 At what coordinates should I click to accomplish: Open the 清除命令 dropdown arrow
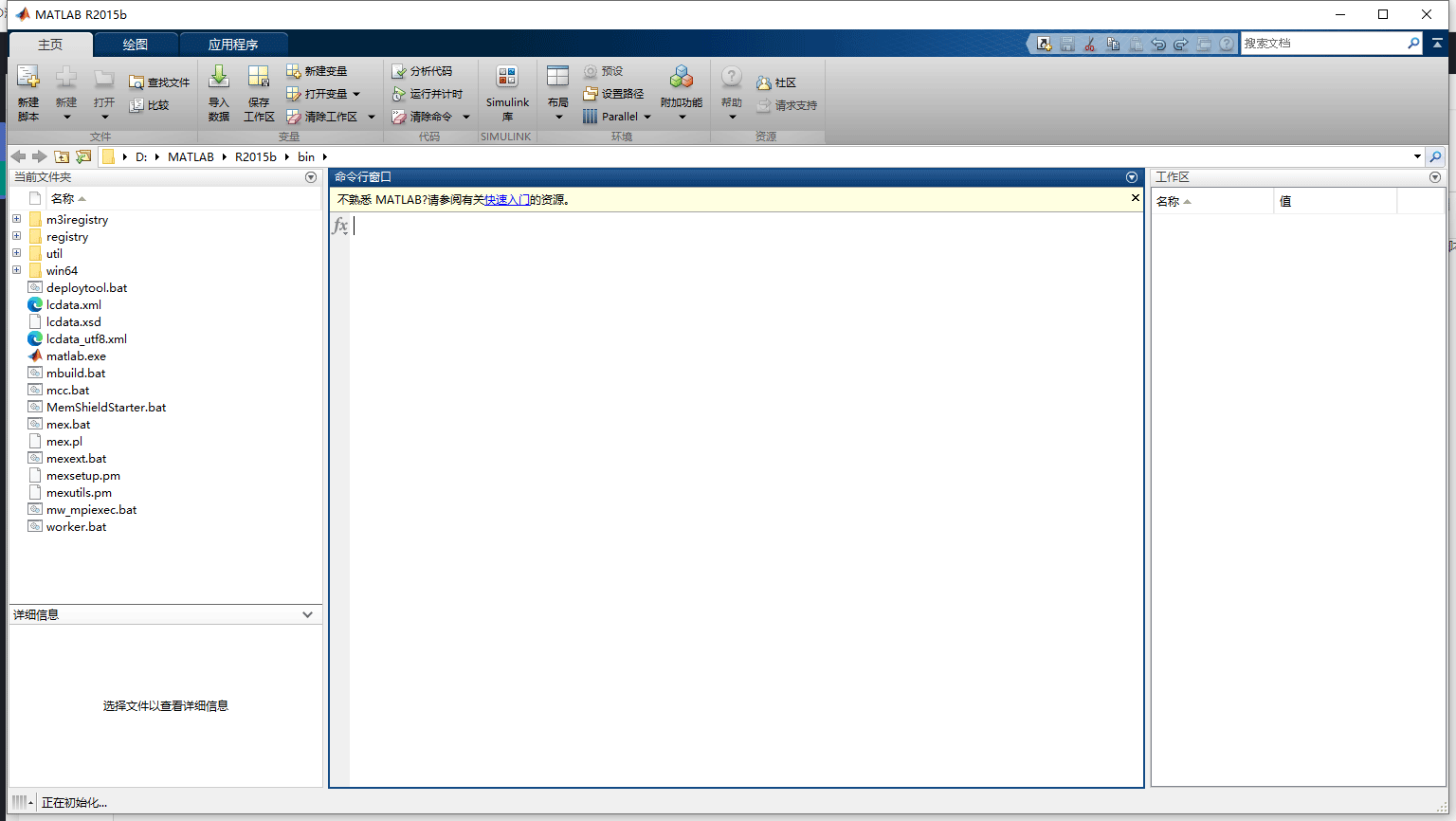tap(466, 117)
